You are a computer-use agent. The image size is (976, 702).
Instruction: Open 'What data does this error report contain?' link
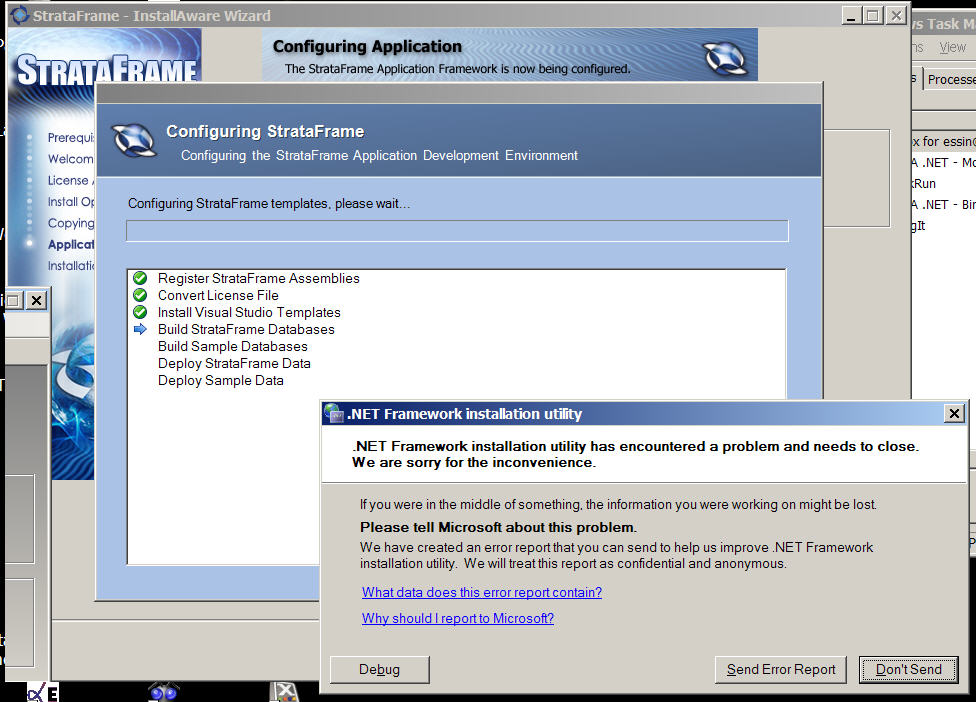tap(482, 592)
